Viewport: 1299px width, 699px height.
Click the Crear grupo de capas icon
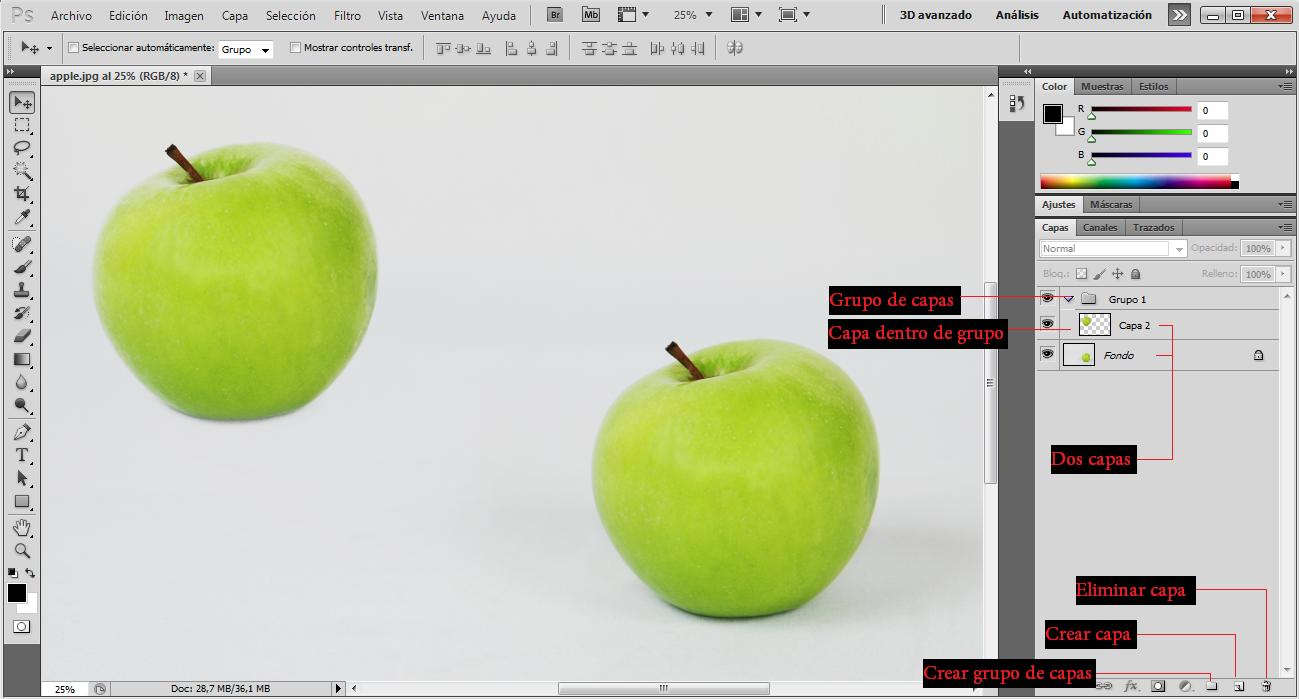point(1211,686)
